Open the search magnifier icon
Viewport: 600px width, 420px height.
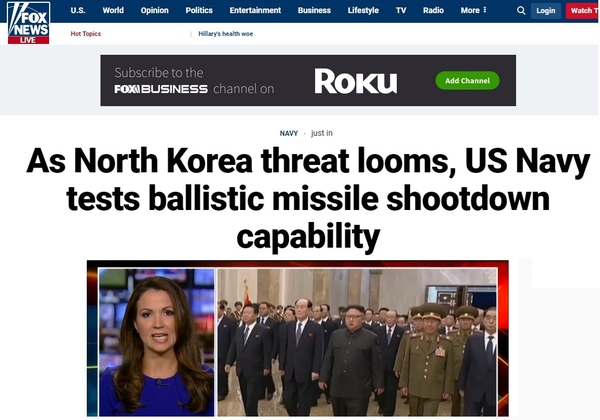(521, 11)
